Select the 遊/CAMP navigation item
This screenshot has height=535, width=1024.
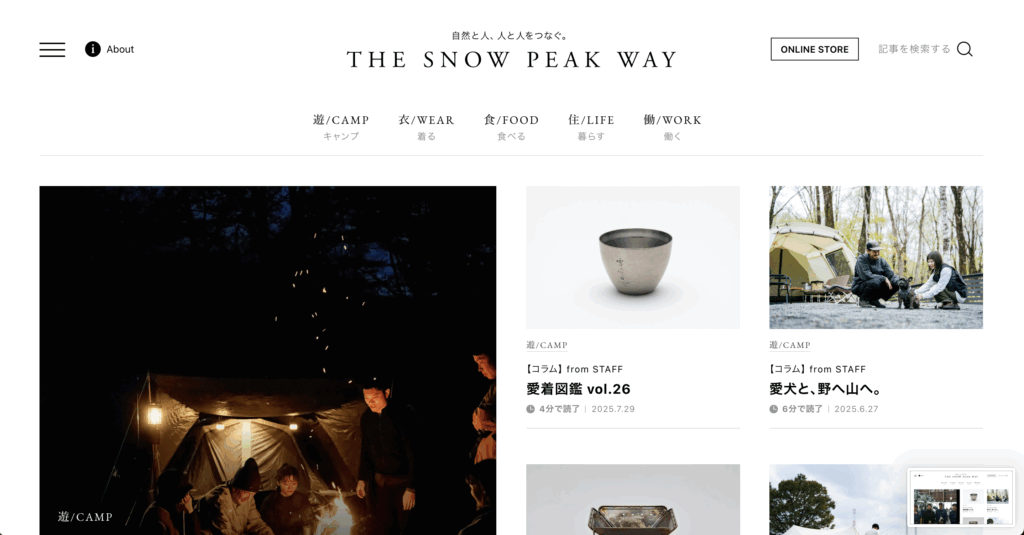pyautogui.click(x=341, y=127)
